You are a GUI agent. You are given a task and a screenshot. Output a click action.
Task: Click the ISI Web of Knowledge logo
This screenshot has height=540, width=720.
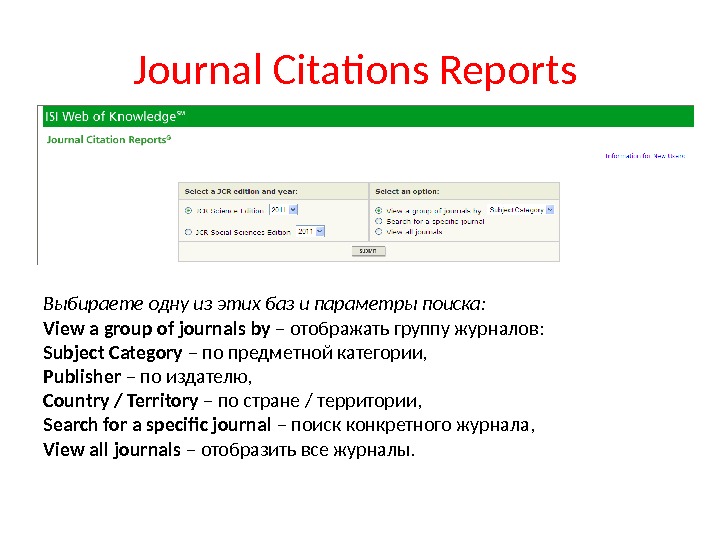click(x=115, y=117)
